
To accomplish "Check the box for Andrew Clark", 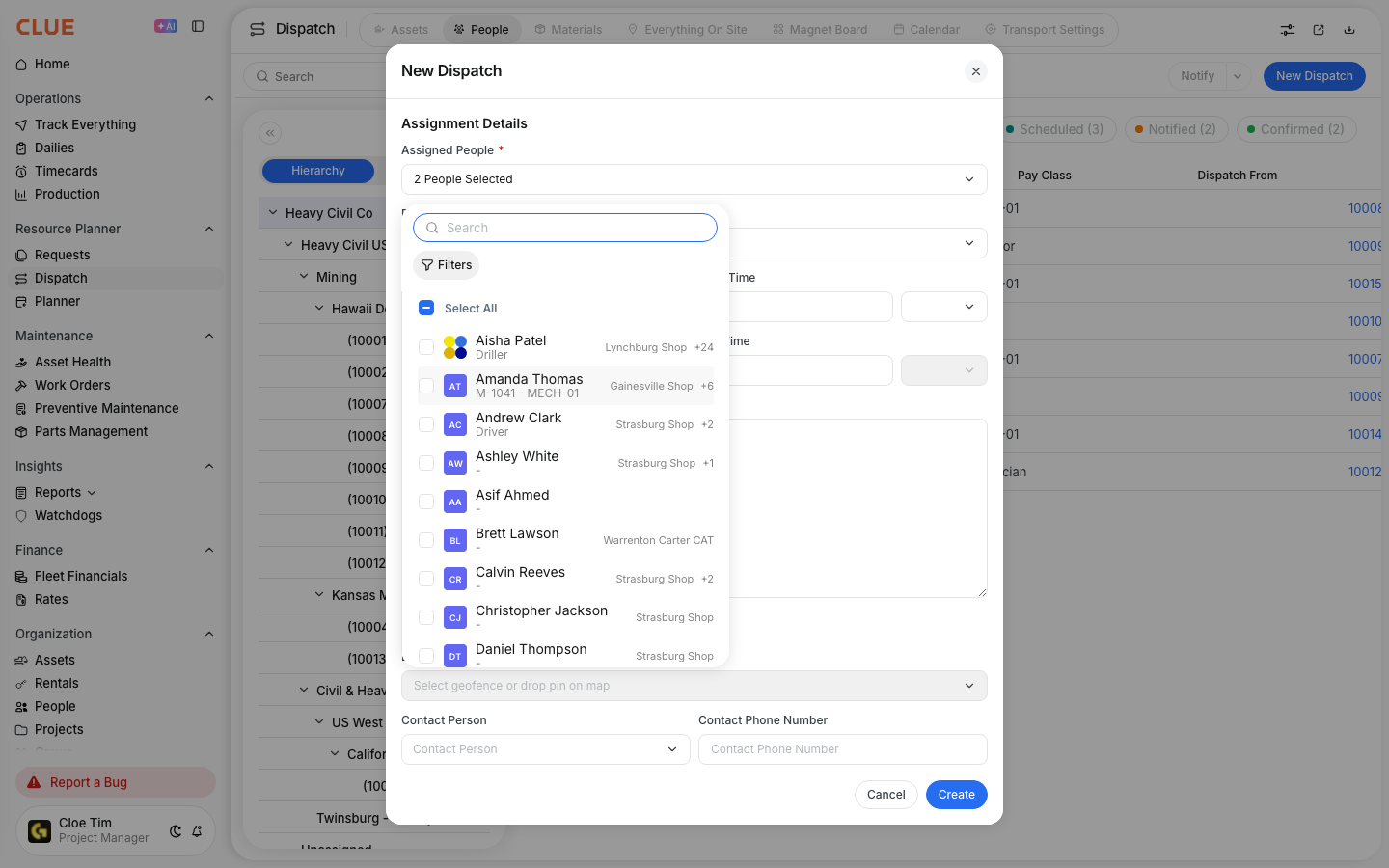I will coord(426,424).
